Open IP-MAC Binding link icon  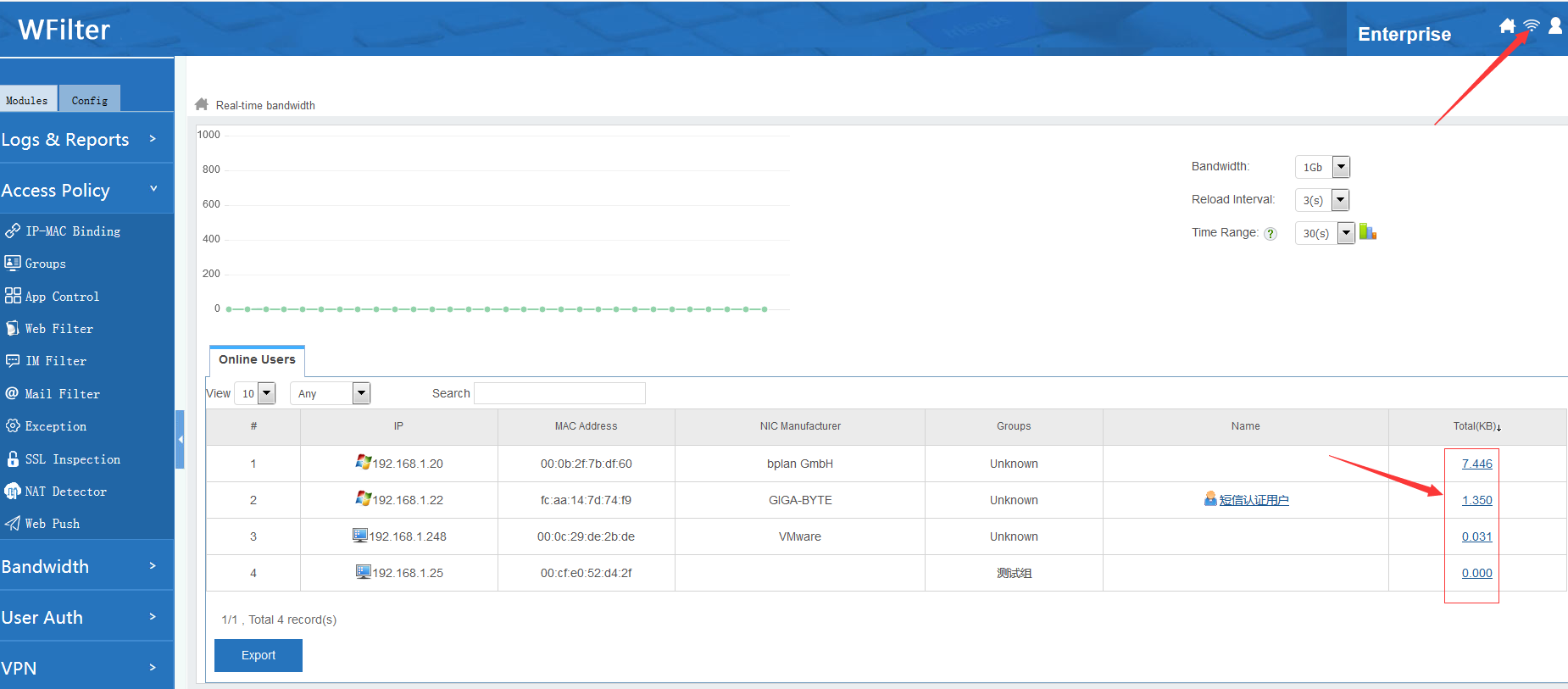click(13, 231)
